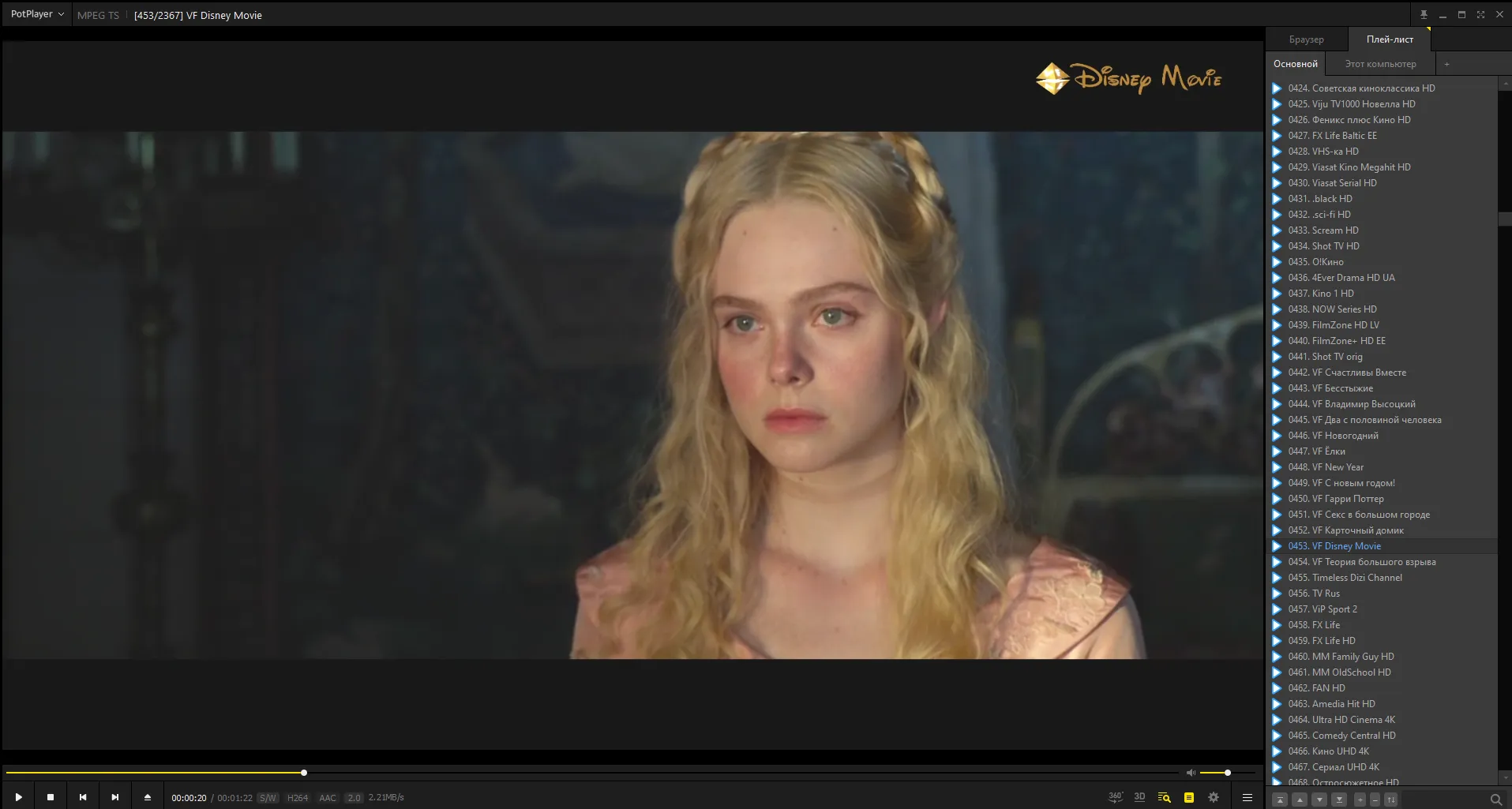Move selected playlist item down

click(1319, 800)
